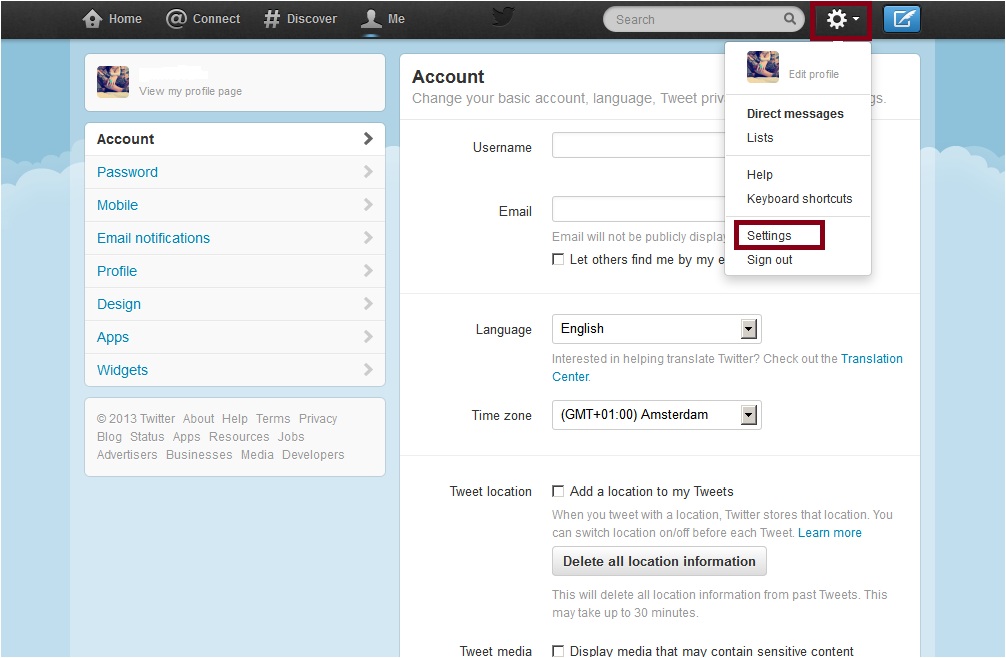This screenshot has height=658, width=1006.
Task: Click the profile avatar in the sidebar card
Action: [113, 81]
